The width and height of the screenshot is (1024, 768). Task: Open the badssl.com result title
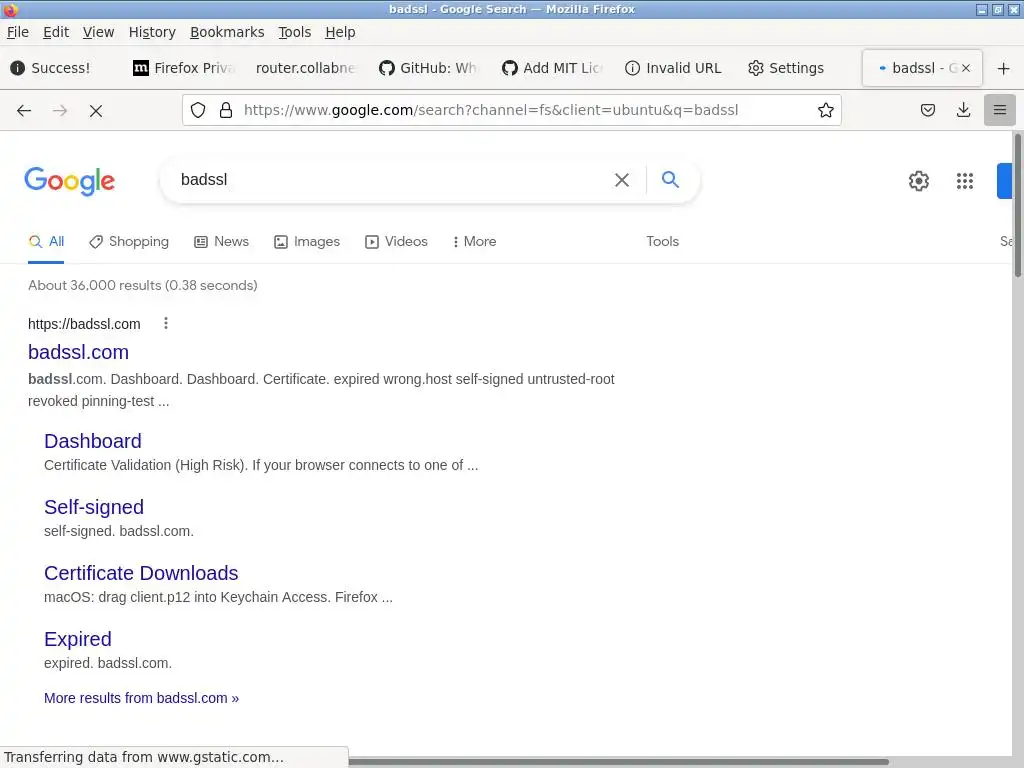[x=78, y=352]
